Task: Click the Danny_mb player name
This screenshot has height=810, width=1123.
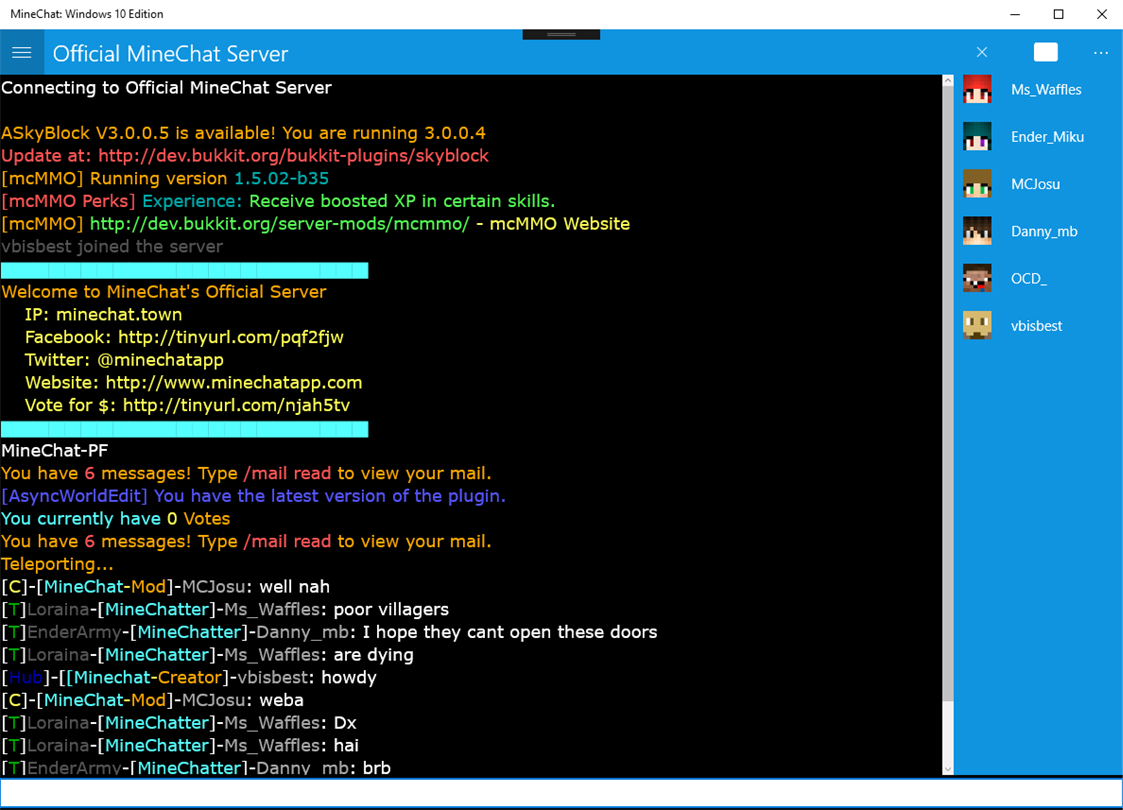Action: pyautogui.click(x=1044, y=231)
